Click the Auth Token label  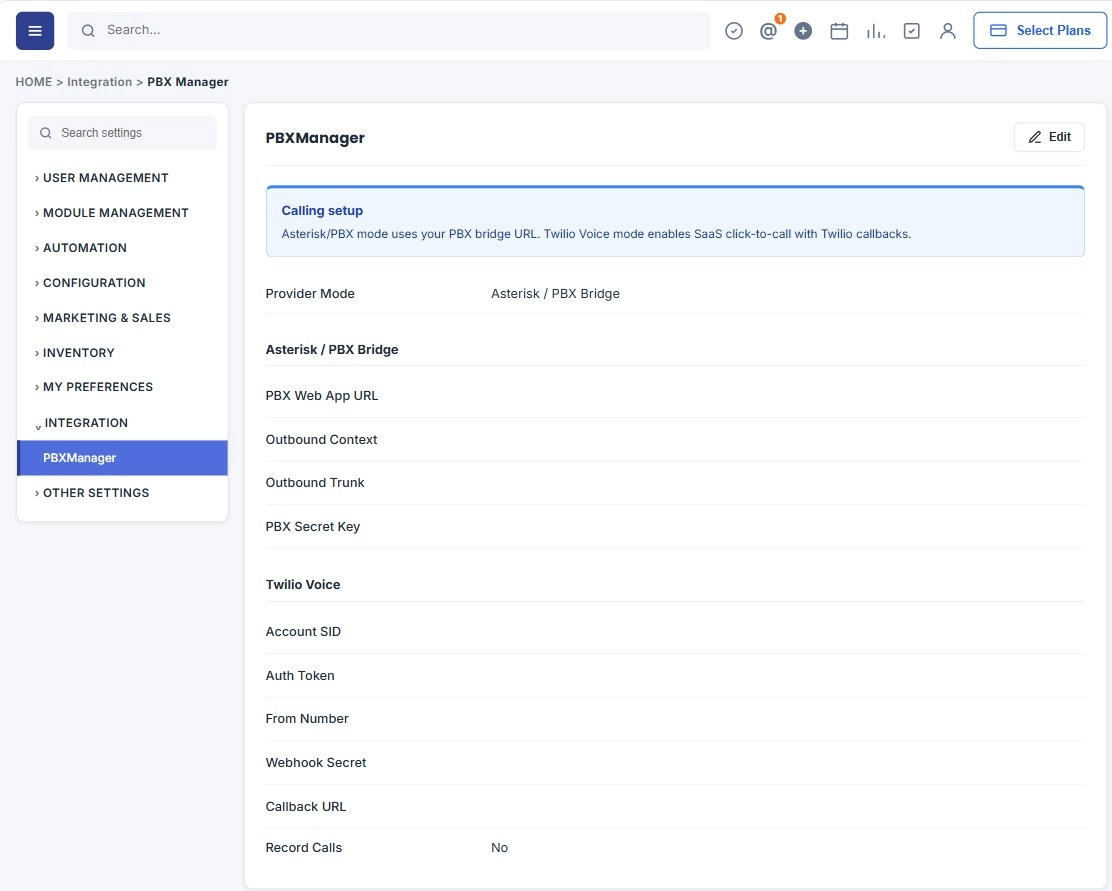click(x=300, y=675)
